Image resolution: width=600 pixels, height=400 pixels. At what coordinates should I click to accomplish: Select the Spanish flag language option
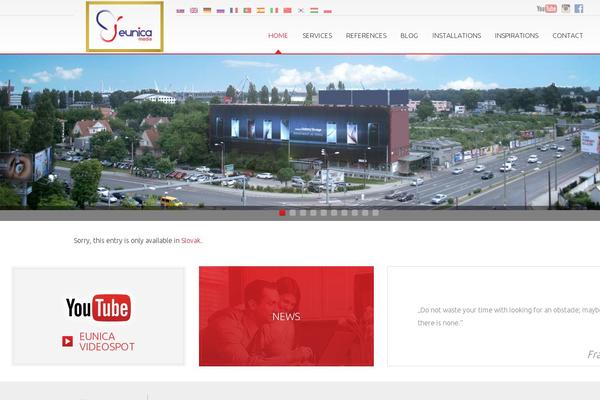pos(261,11)
